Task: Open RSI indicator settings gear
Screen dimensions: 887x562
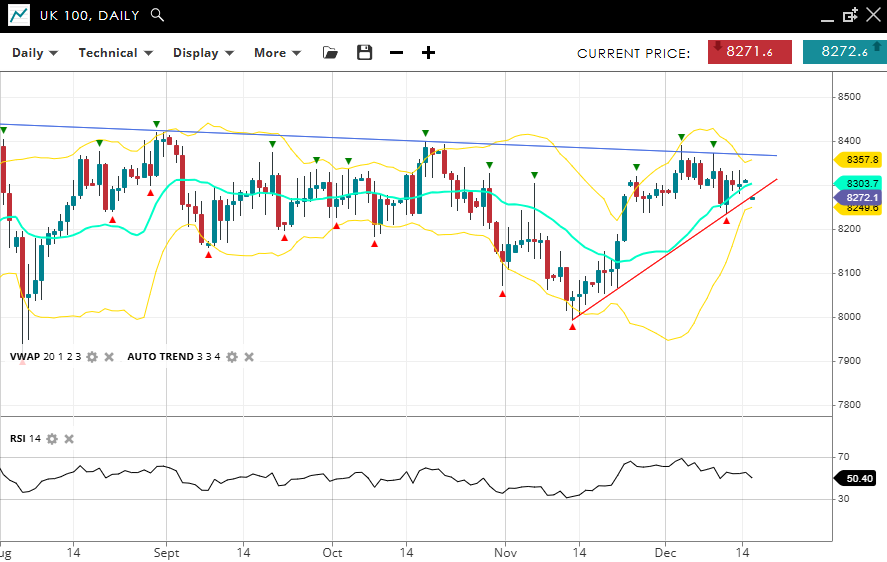Action: pos(52,439)
